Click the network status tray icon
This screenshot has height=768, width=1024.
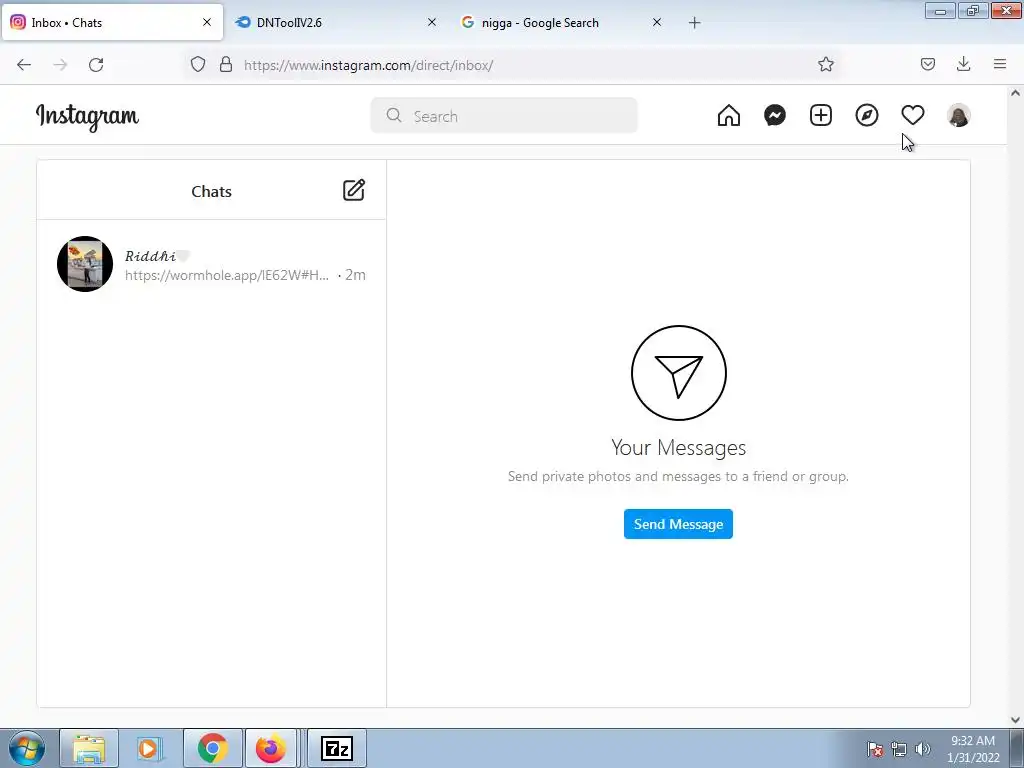point(899,749)
